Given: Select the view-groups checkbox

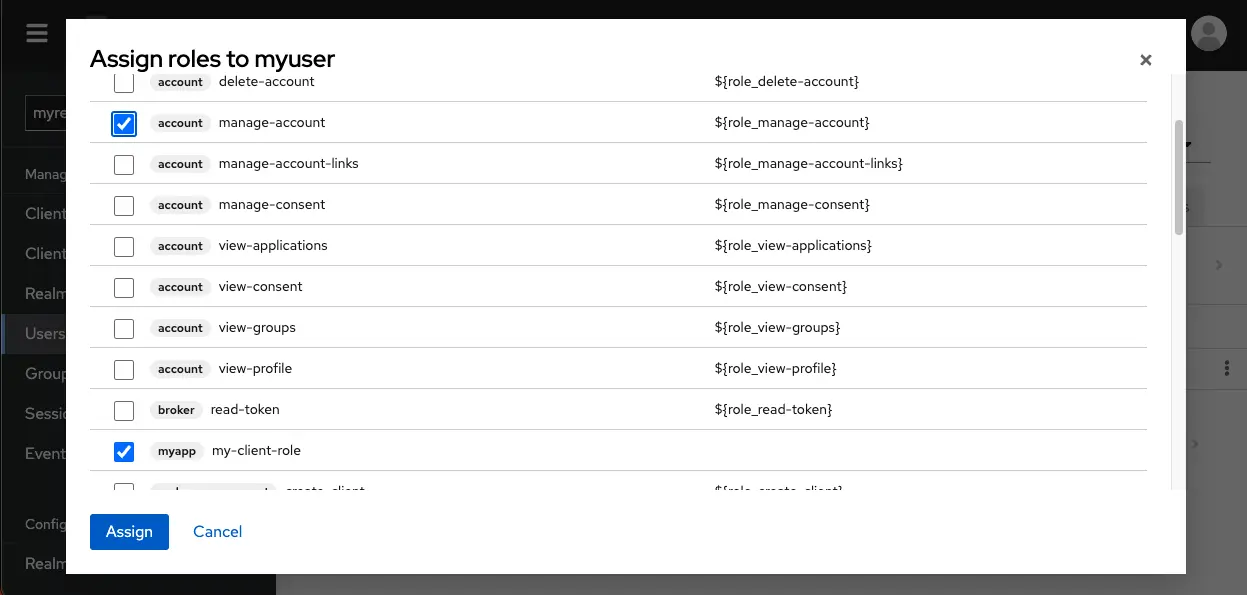Looking at the screenshot, I should coord(123,328).
